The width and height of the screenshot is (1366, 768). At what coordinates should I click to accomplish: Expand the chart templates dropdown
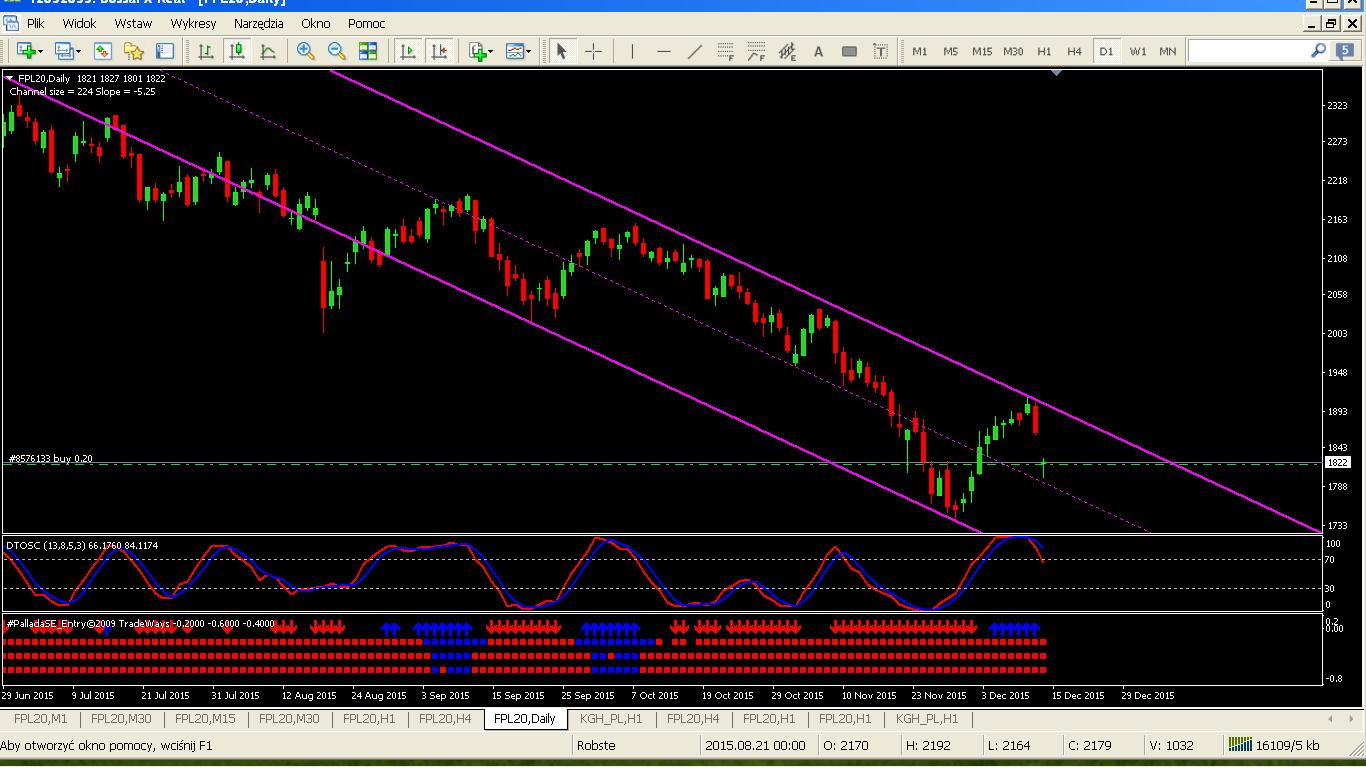[x=529, y=51]
